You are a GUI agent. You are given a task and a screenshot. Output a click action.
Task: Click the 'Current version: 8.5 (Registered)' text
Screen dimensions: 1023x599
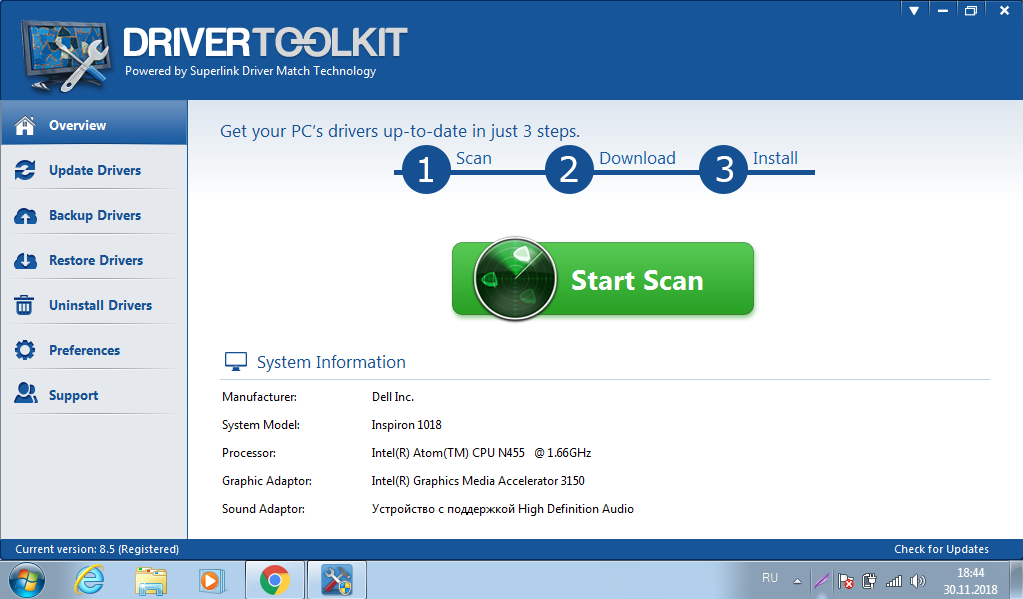pos(97,549)
